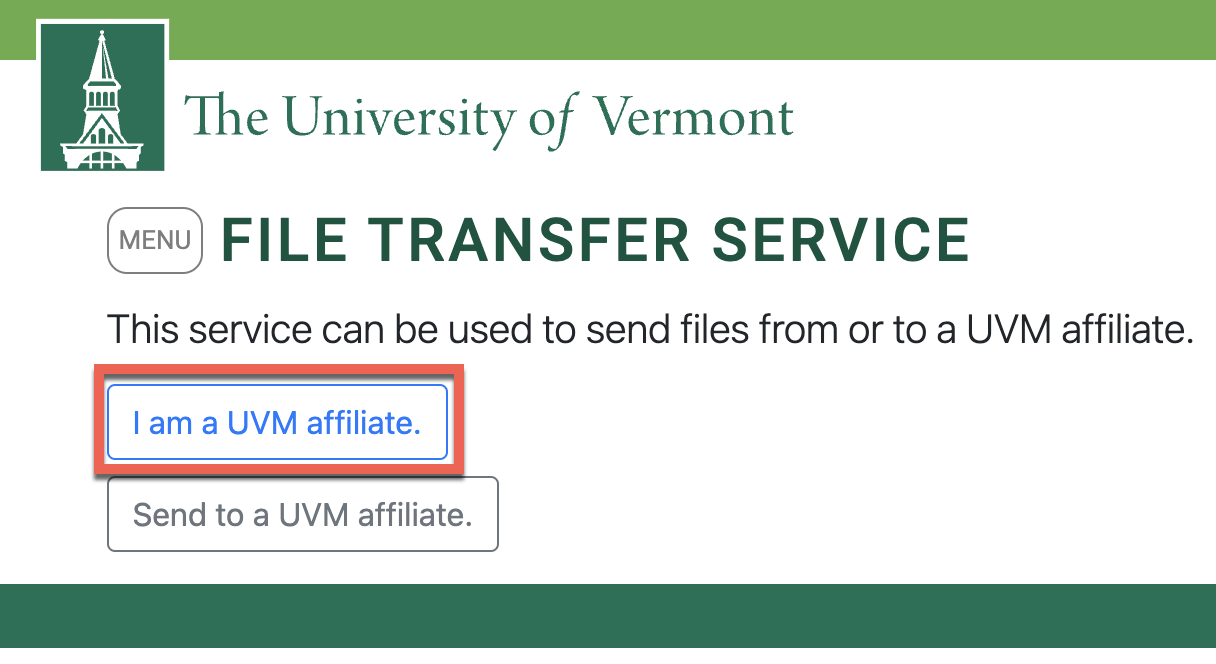Click the word "Vermont" in the header
The image size is (1216, 664).
tap(694, 118)
